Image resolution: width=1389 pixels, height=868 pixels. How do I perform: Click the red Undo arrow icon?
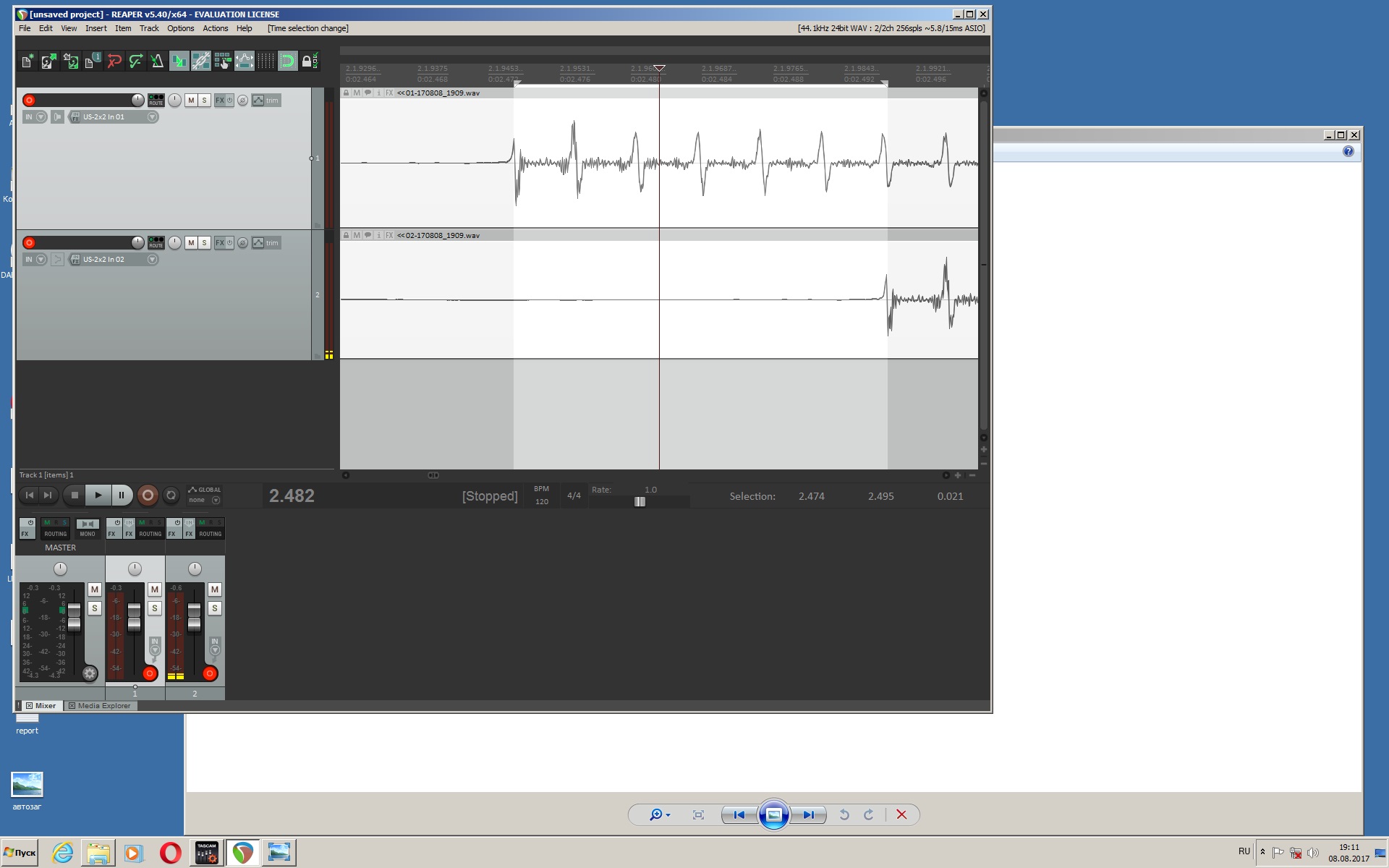(114, 61)
